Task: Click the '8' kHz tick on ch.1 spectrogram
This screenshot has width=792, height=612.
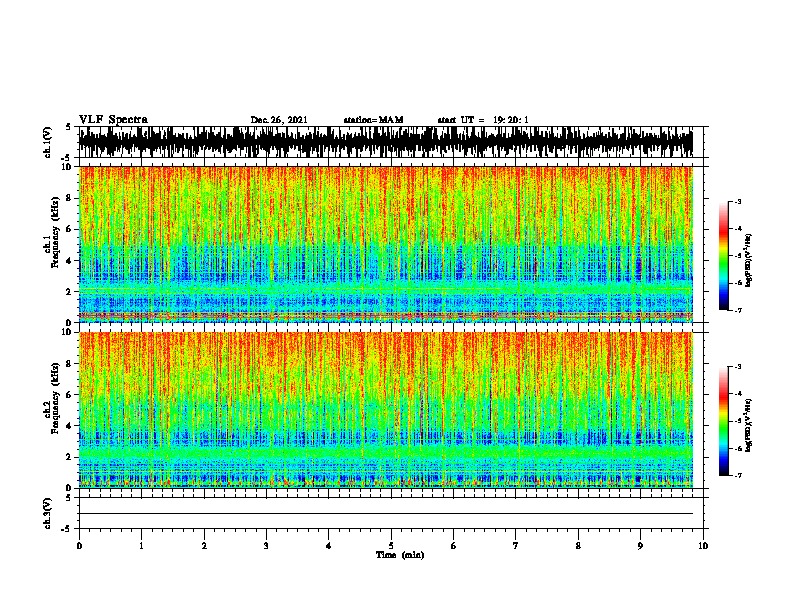Action: (x=70, y=198)
